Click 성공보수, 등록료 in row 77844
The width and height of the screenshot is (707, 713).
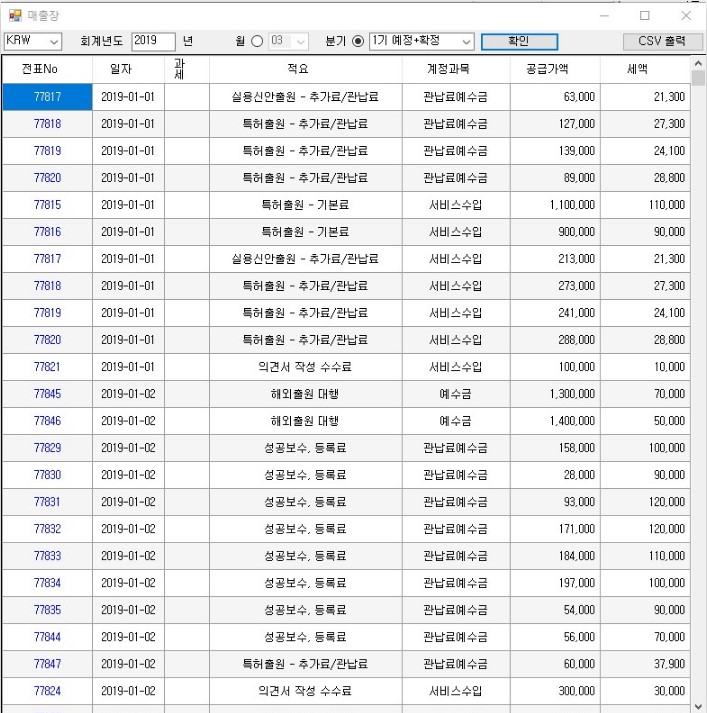click(305, 637)
